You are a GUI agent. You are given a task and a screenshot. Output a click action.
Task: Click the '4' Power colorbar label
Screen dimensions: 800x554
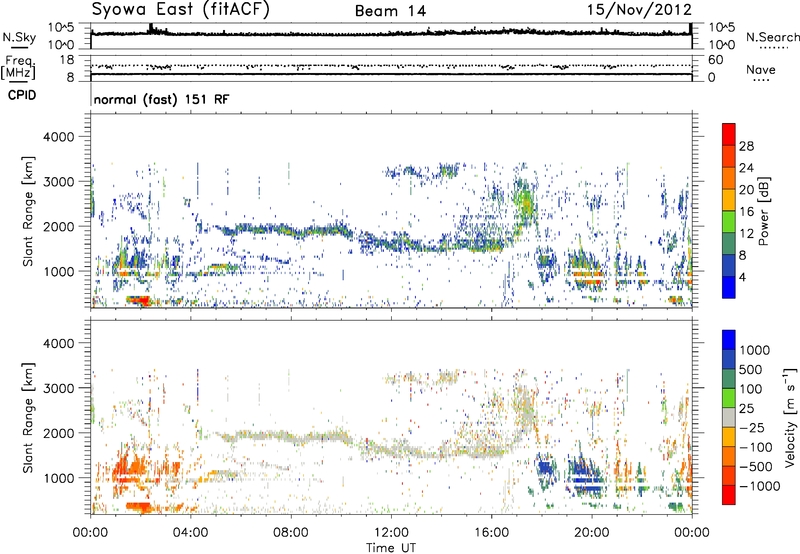[x=742, y=277]
